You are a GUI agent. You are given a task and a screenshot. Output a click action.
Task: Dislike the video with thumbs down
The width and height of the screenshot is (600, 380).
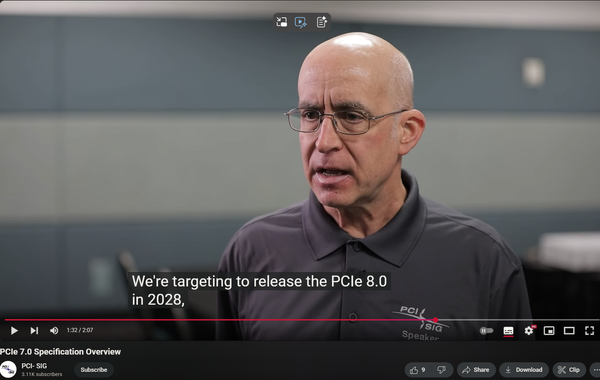(442, 370)
